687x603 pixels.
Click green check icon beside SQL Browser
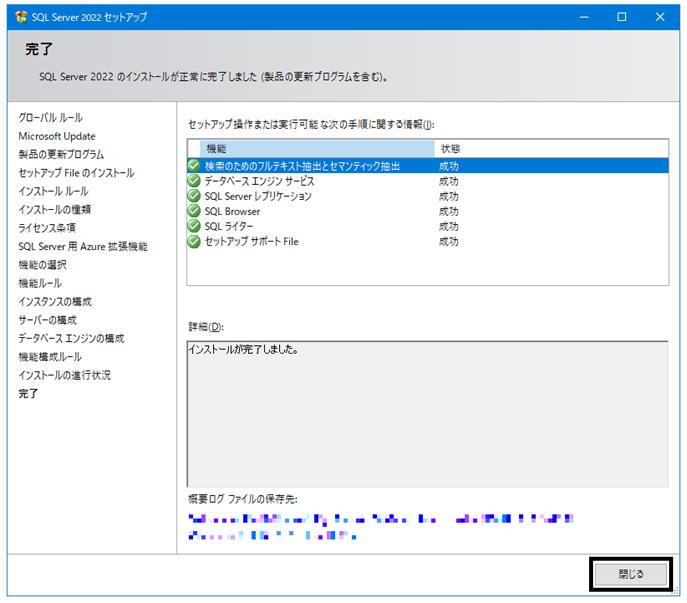(194, 211)
